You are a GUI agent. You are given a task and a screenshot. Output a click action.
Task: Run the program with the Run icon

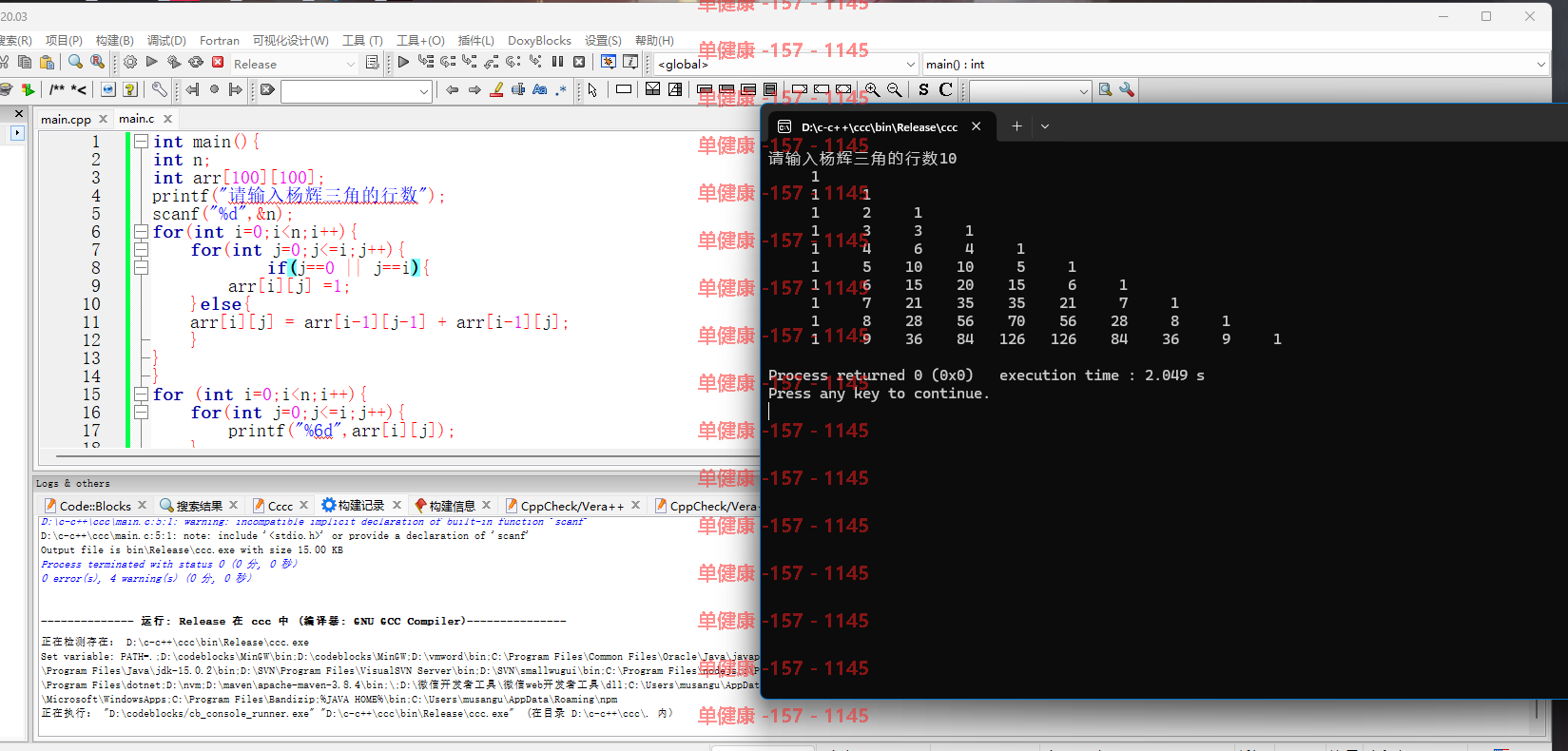[x=152, y=63]
